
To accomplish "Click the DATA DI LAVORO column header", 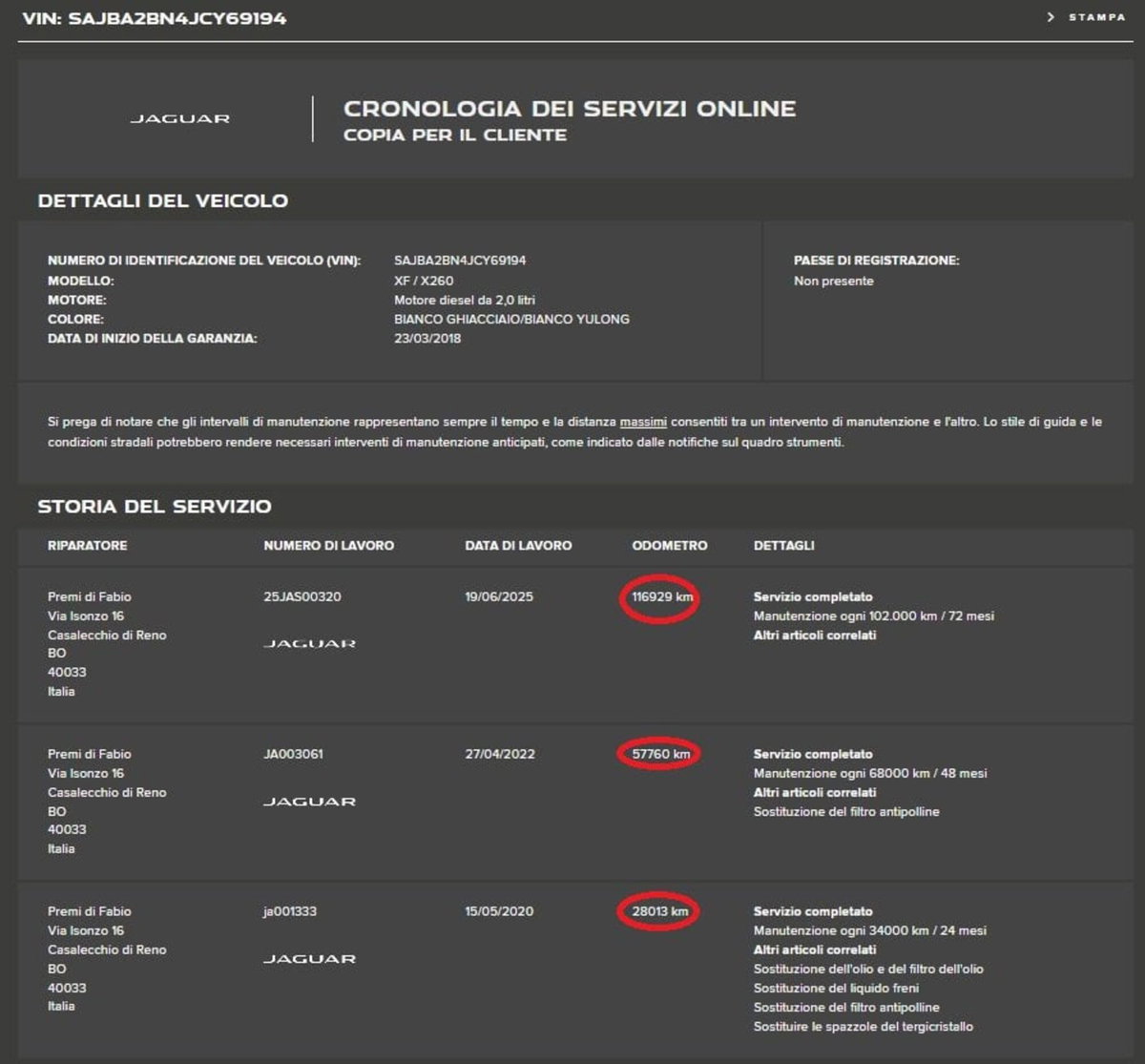I will click(518, 546).
